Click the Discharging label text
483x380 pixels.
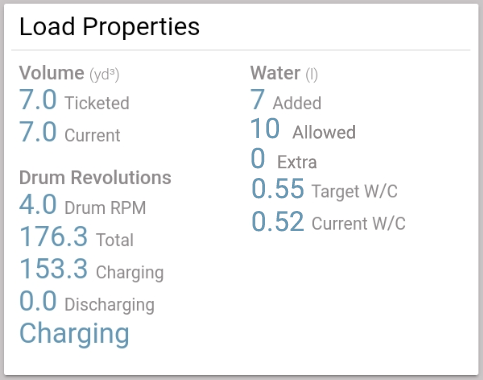110,305
